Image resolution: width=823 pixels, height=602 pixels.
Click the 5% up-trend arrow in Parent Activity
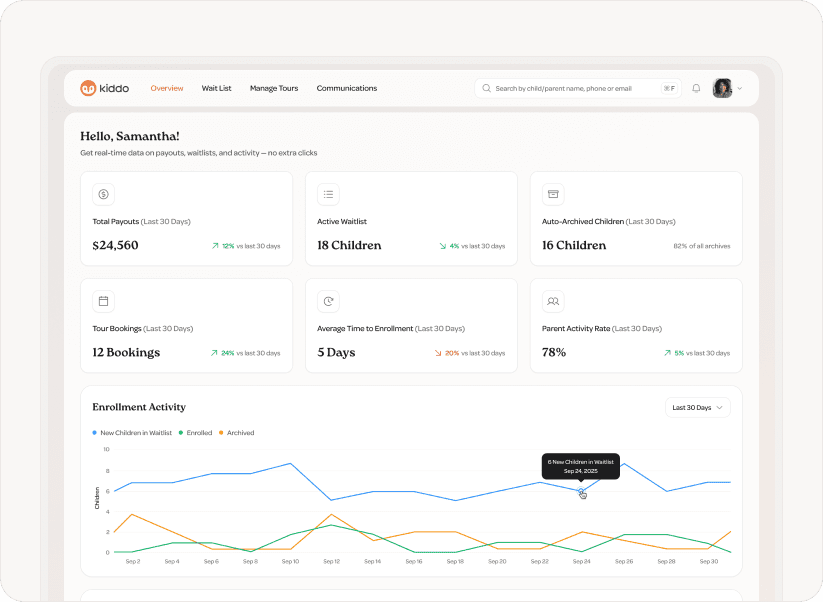pyautogui.click(x=667, y=353)
